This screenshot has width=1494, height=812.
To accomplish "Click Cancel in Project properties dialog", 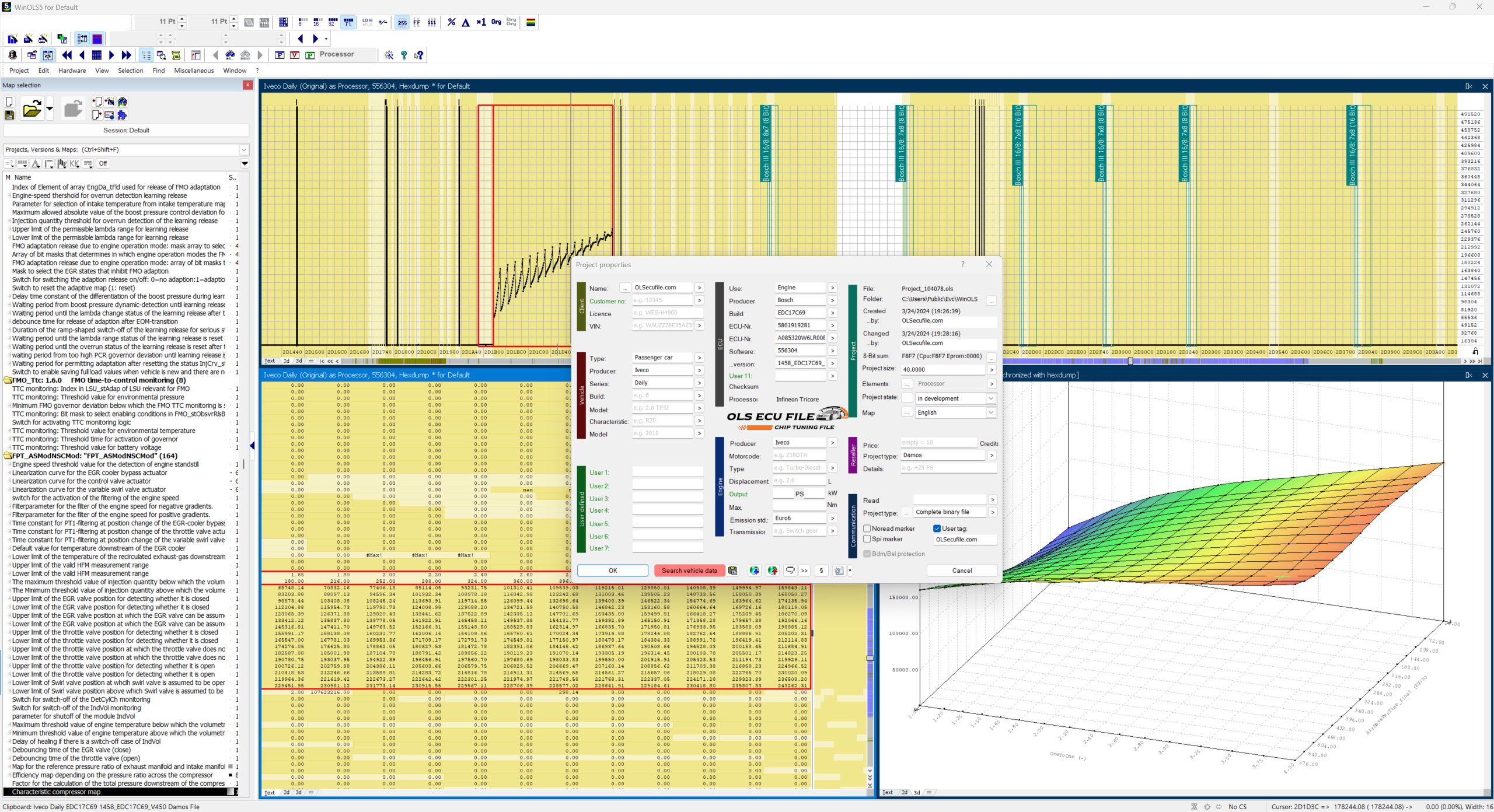I will 962,570.
